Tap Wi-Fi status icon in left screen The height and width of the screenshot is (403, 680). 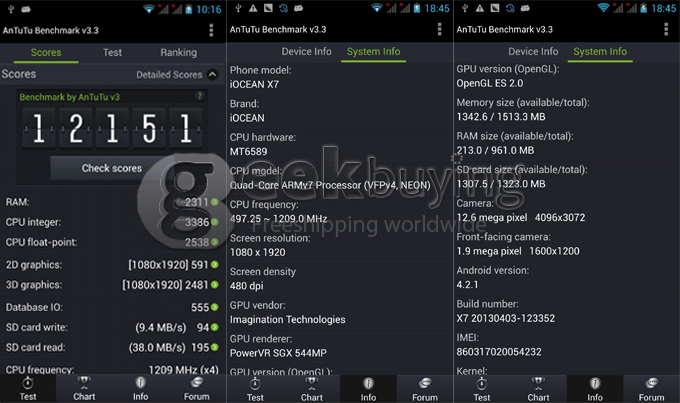(x=149, y=9)
